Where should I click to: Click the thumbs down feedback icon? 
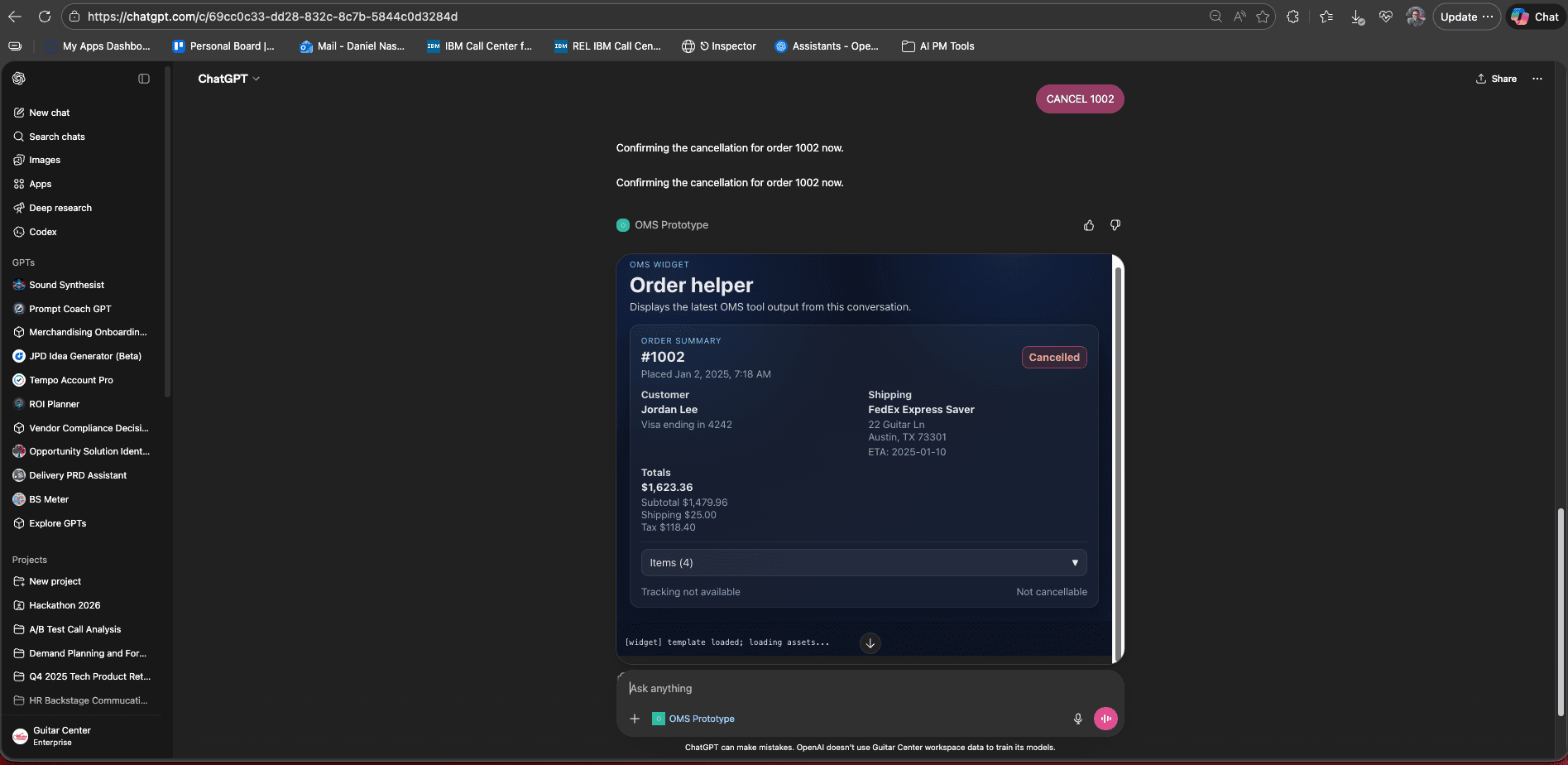pos(1115,225)
